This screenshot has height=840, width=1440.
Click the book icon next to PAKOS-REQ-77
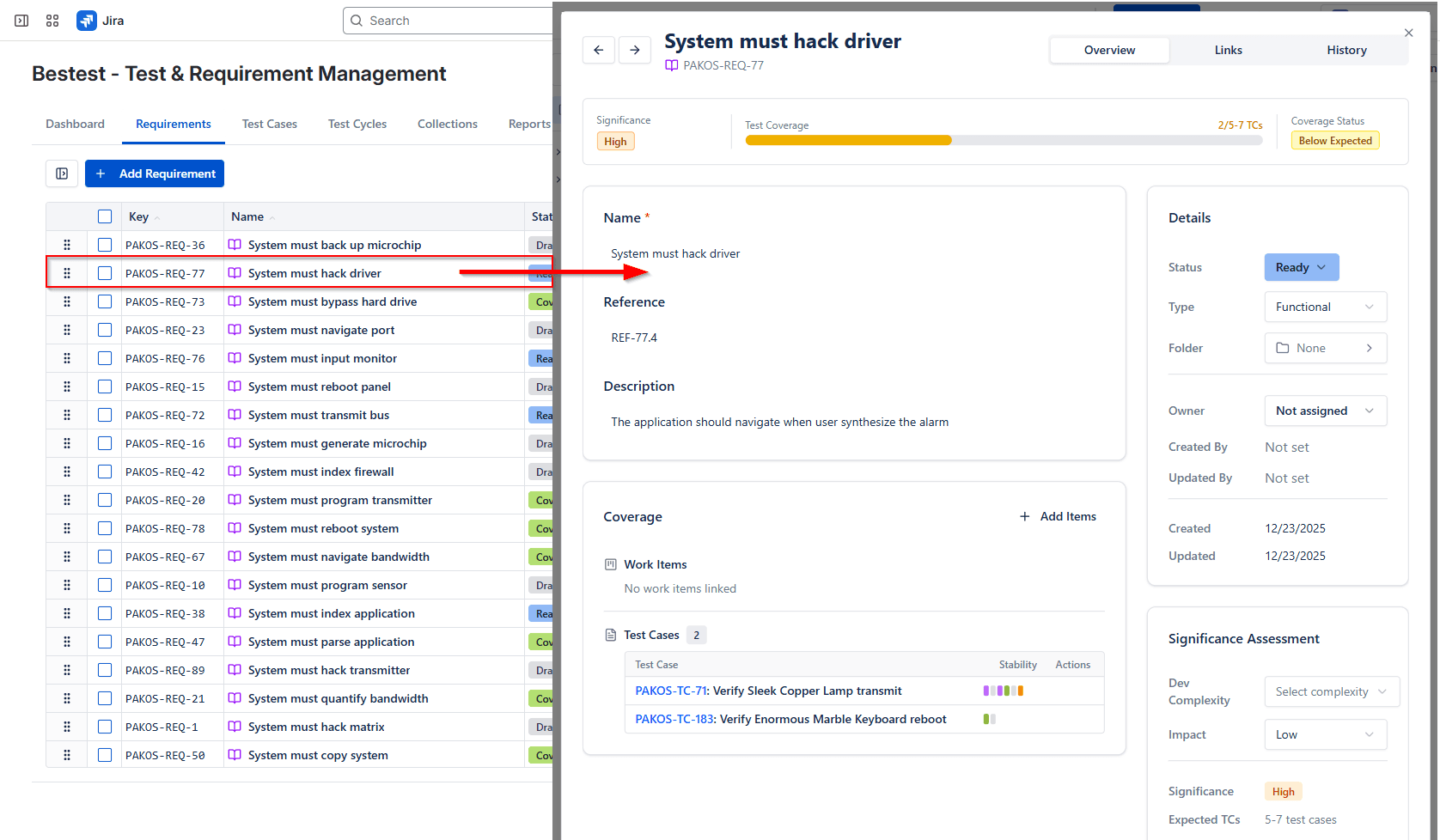[x=671, y=65]
